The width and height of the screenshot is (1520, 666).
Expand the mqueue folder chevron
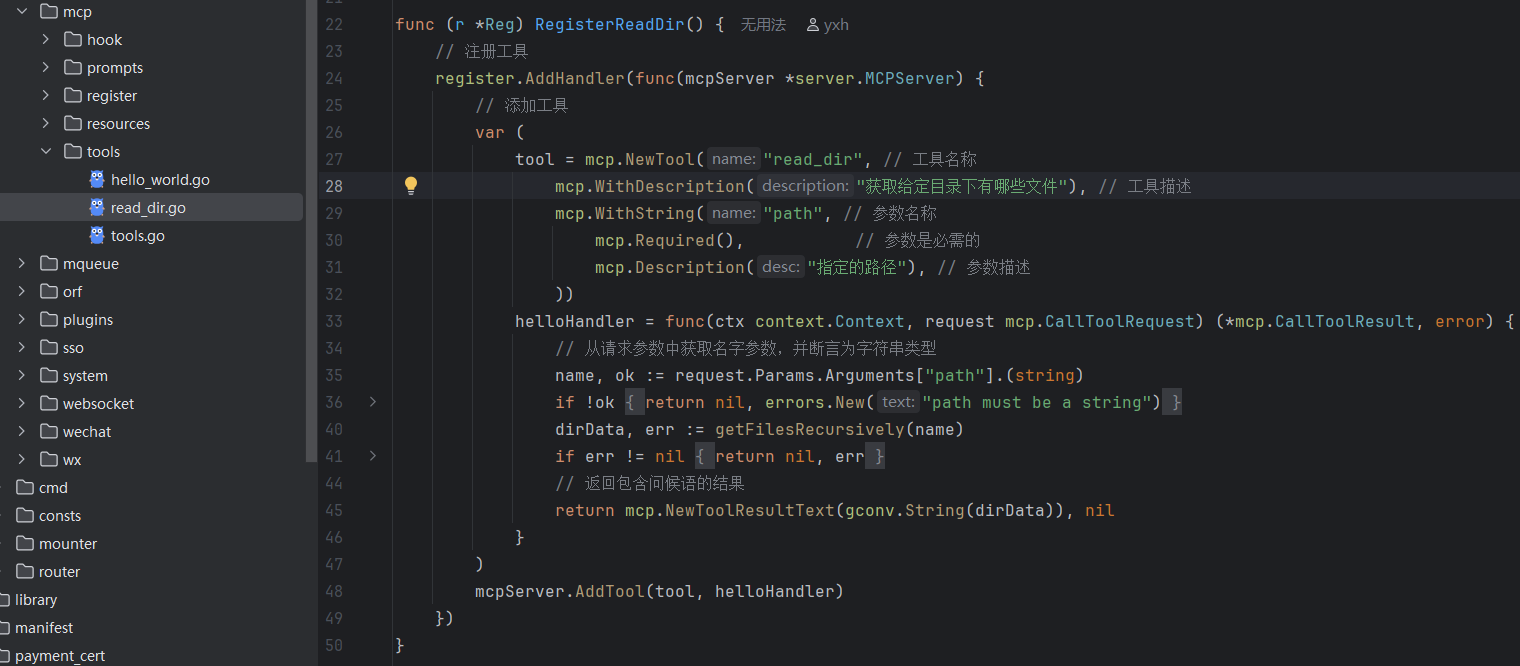point(22,264)
